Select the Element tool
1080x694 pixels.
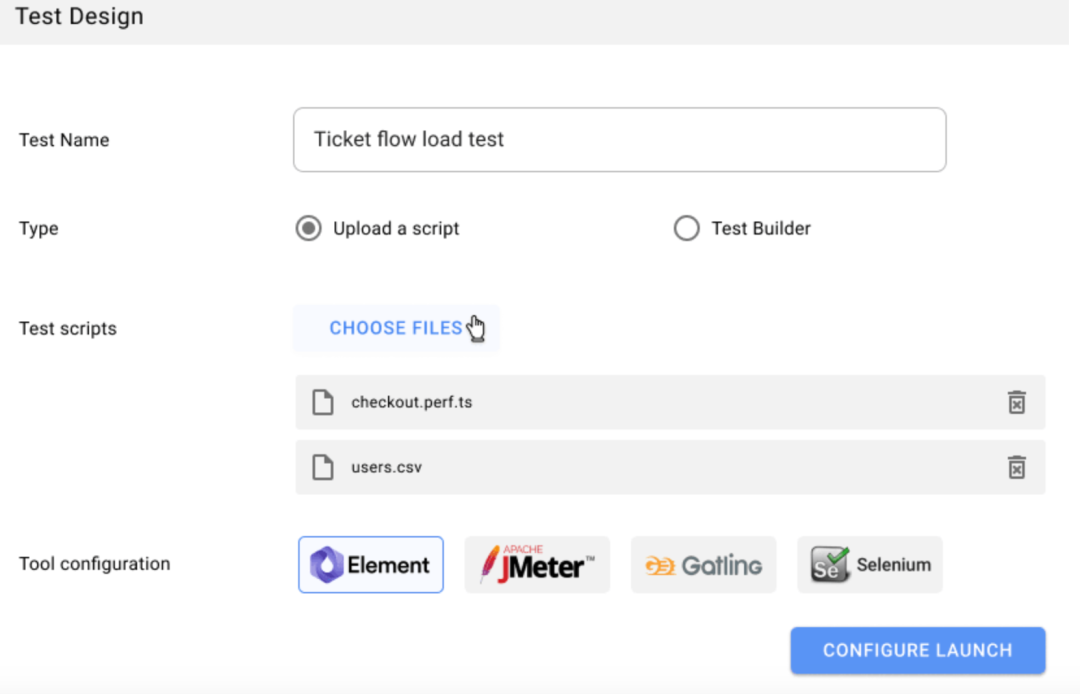coord(371,565)
